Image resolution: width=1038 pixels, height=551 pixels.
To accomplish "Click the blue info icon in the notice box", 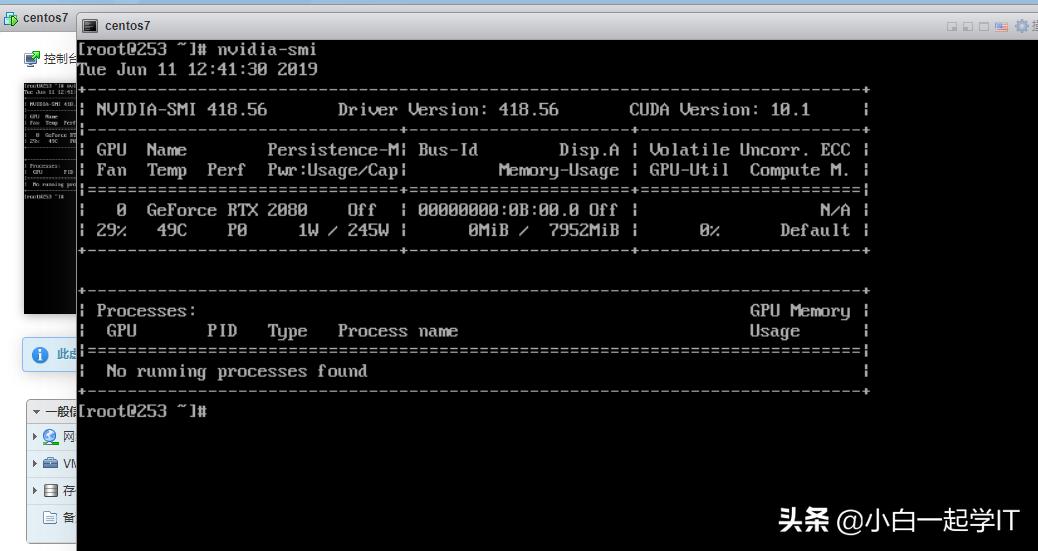I will tap(40, 355).
